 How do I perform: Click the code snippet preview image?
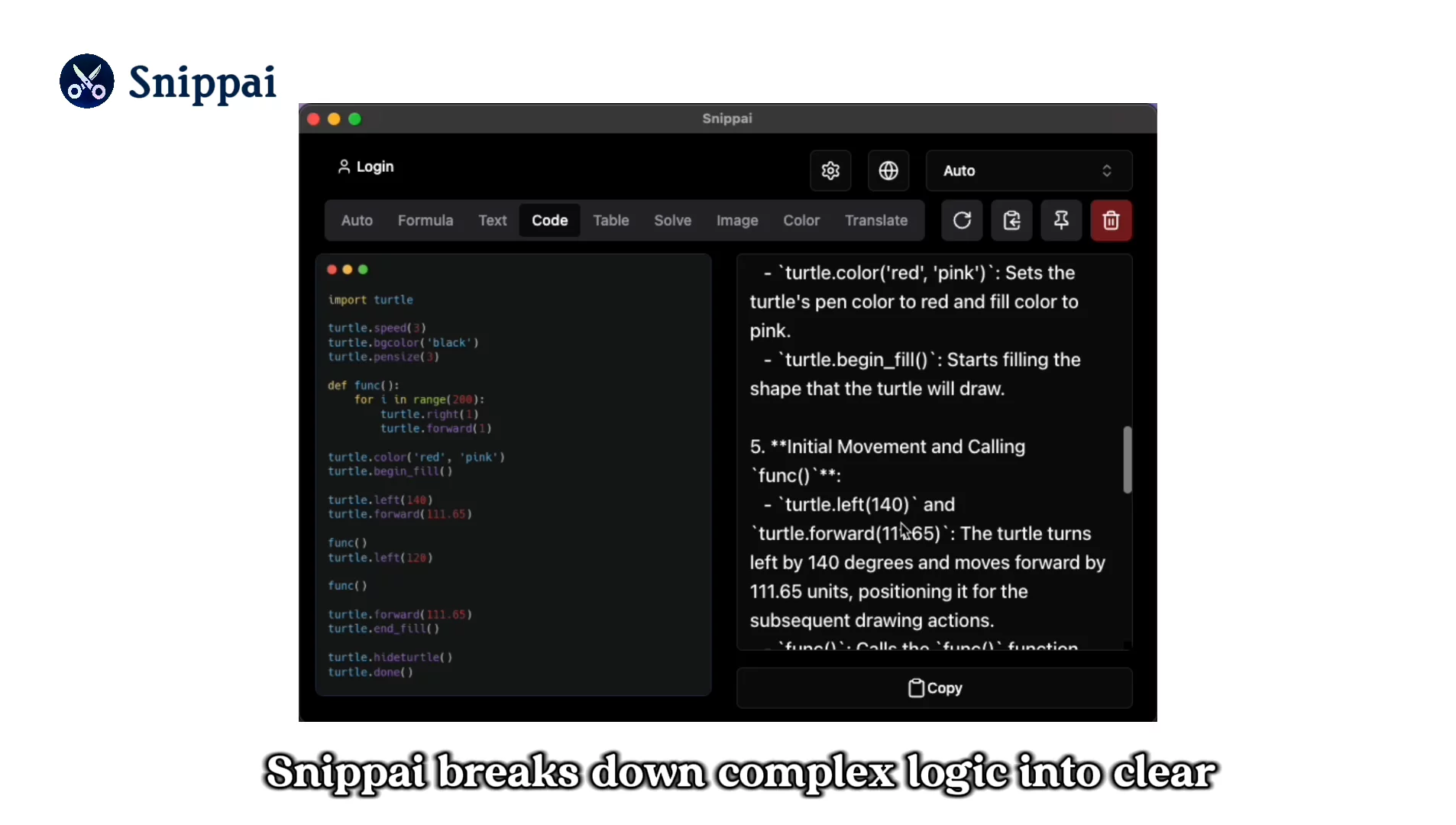click(x=513, y=474)
